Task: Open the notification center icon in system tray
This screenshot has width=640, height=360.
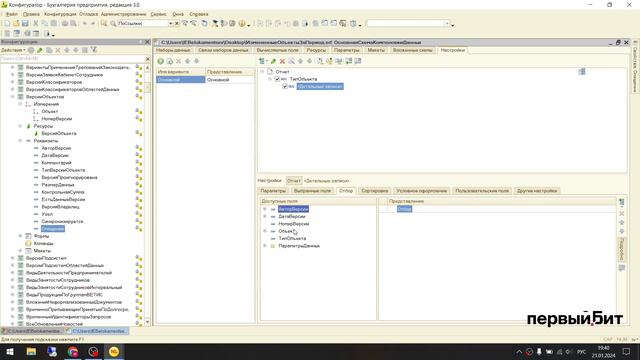Action: pyautogui.click(x=627, y=351)
